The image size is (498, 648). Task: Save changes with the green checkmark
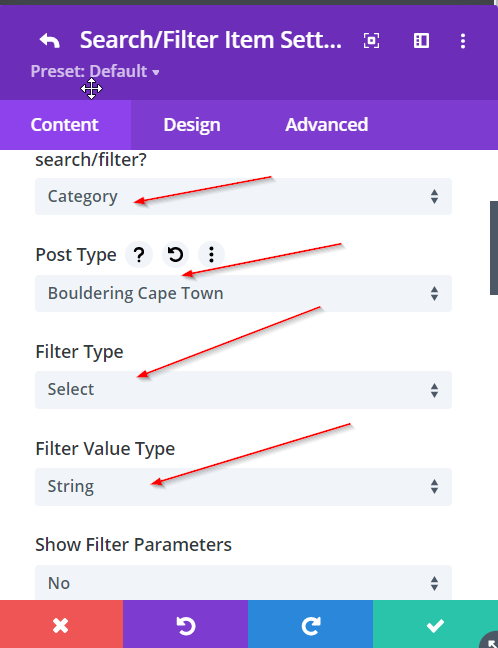coord(435,624)
